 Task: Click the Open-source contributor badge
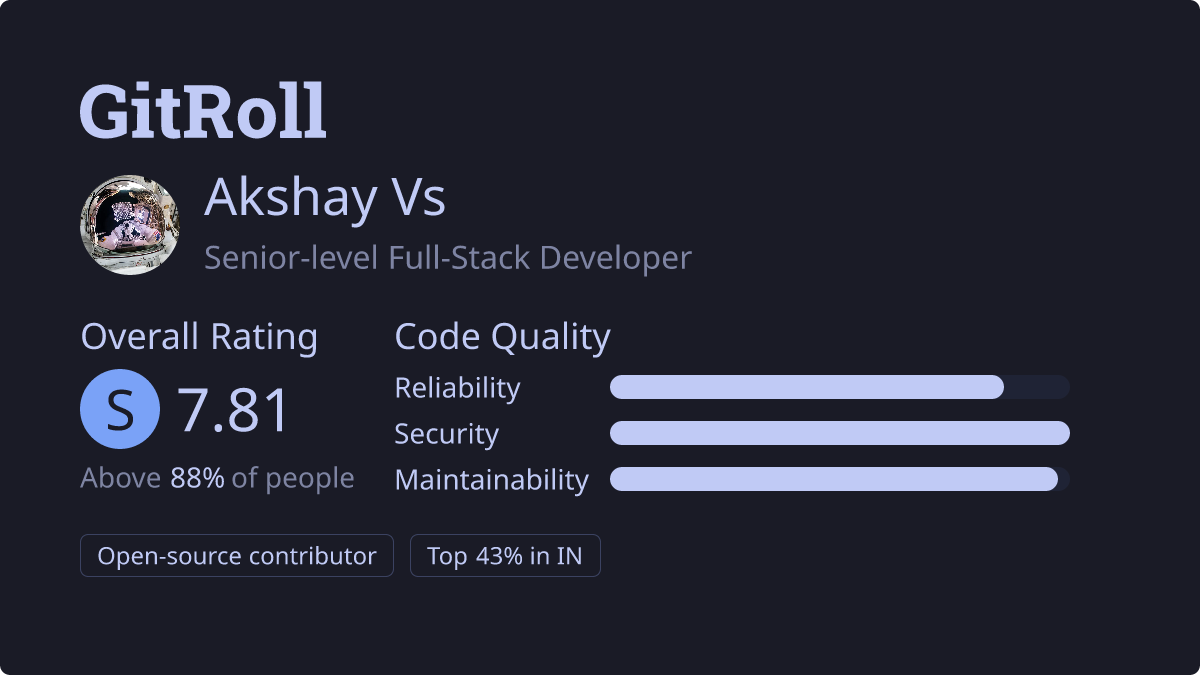237,556
